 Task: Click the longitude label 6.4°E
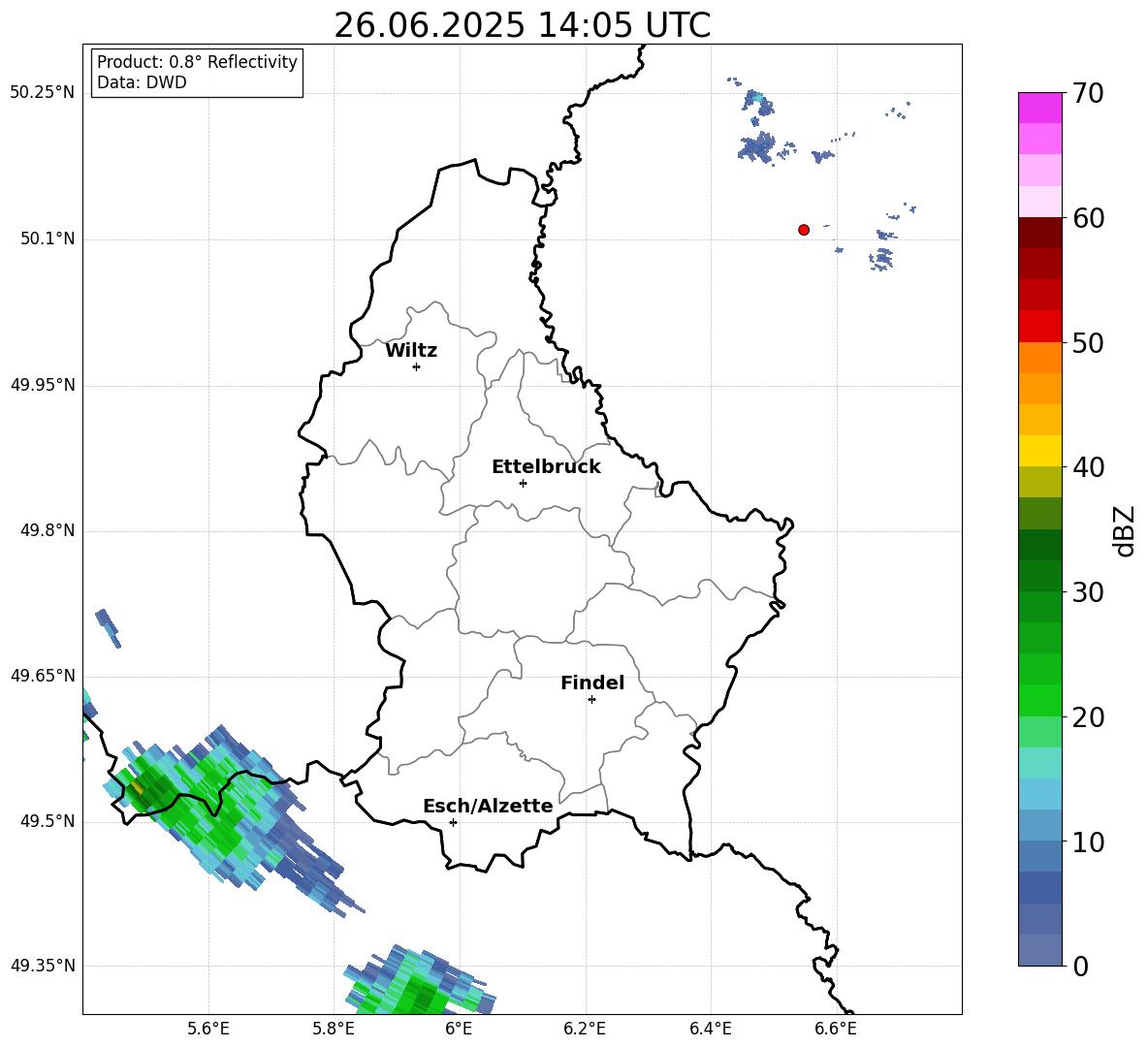(710, 1029)
